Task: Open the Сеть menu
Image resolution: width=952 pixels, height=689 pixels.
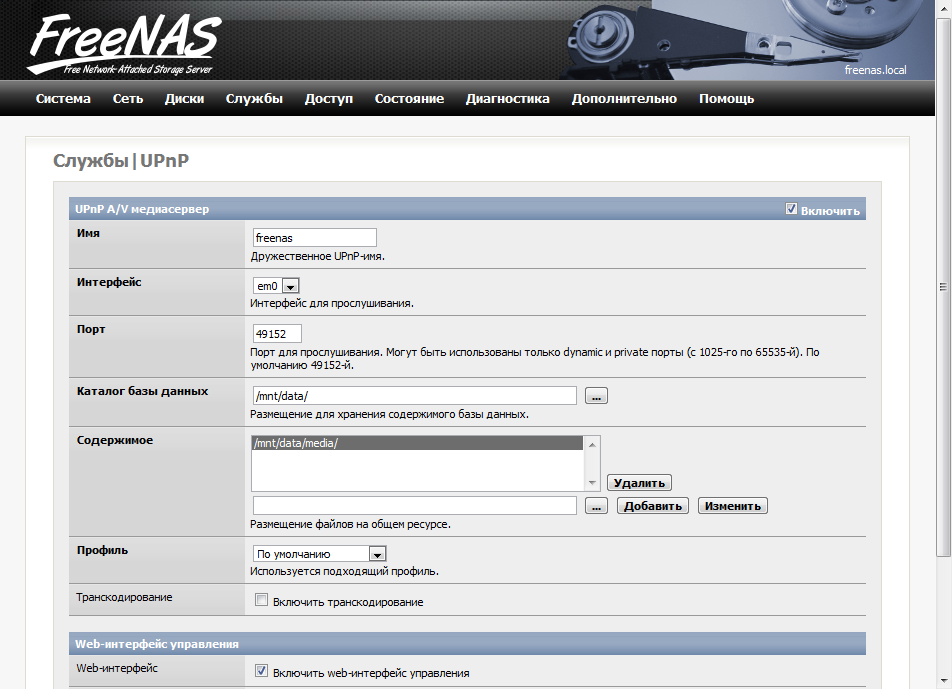Action: pyautogui.click(x=128, y=99)
